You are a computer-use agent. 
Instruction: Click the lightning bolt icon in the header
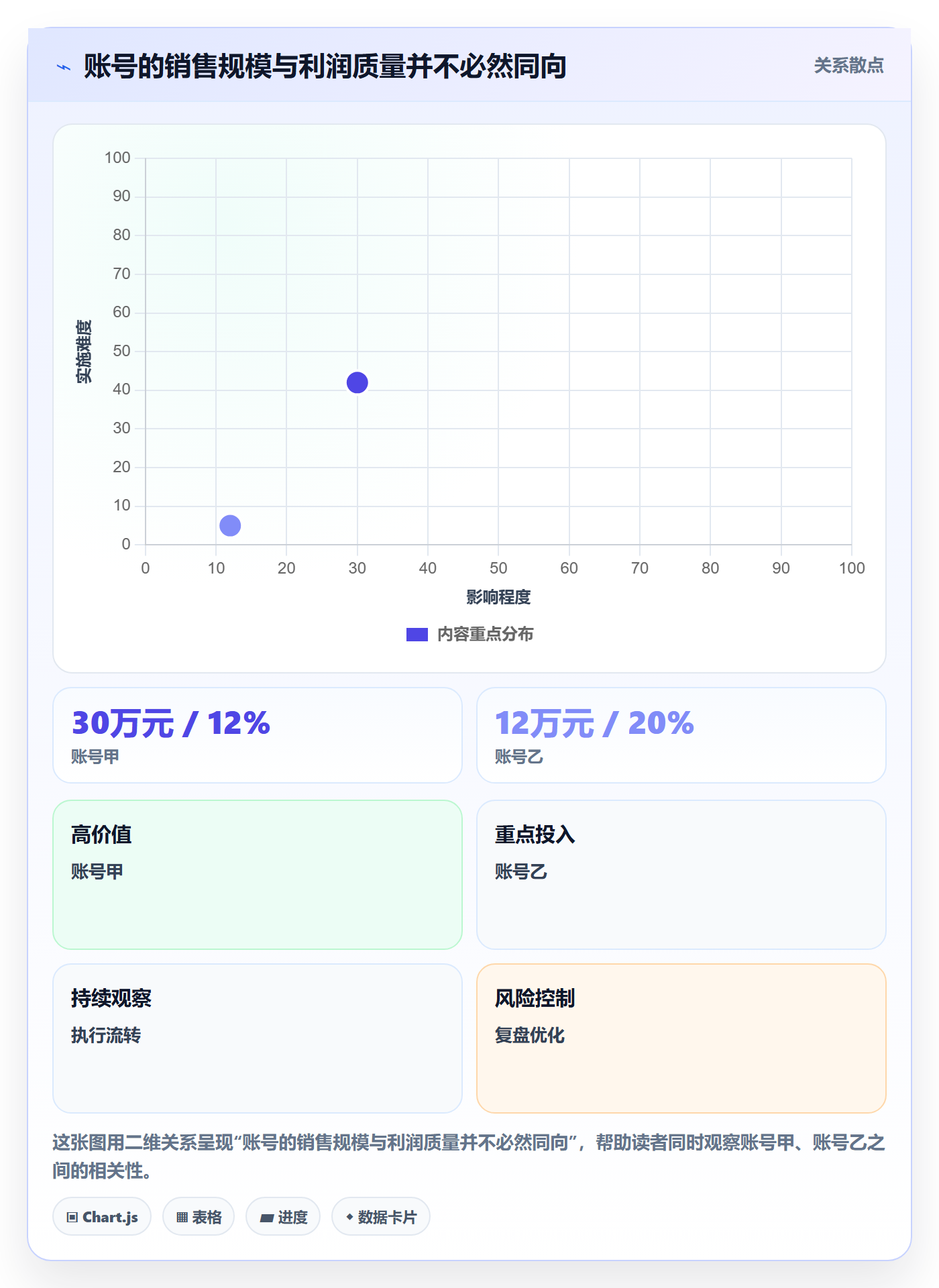click(x=64, y=67)
